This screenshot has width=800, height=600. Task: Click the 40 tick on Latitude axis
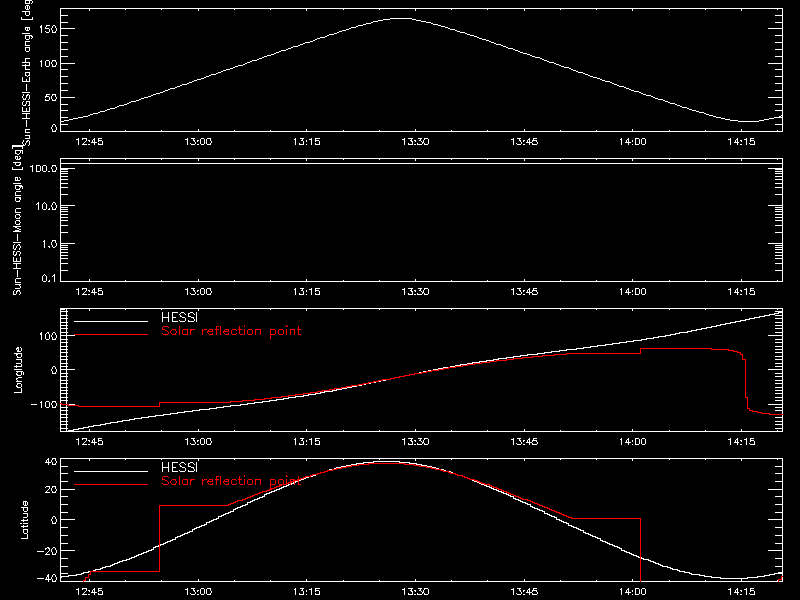pyautogui.click(x=51, y=462)
